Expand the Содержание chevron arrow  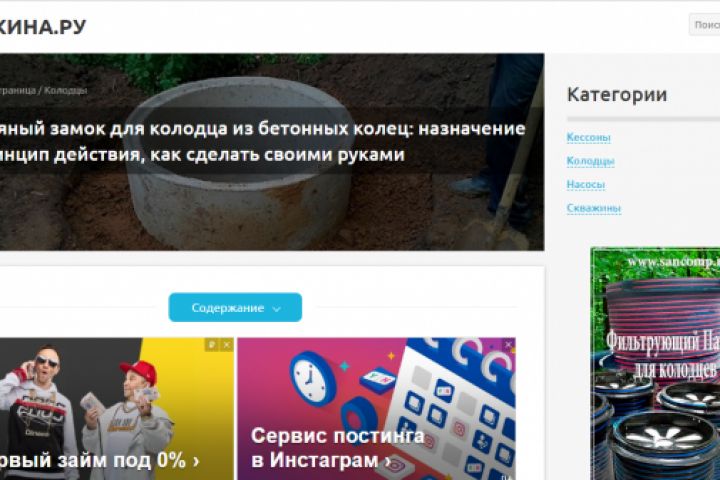coord(276,309)
